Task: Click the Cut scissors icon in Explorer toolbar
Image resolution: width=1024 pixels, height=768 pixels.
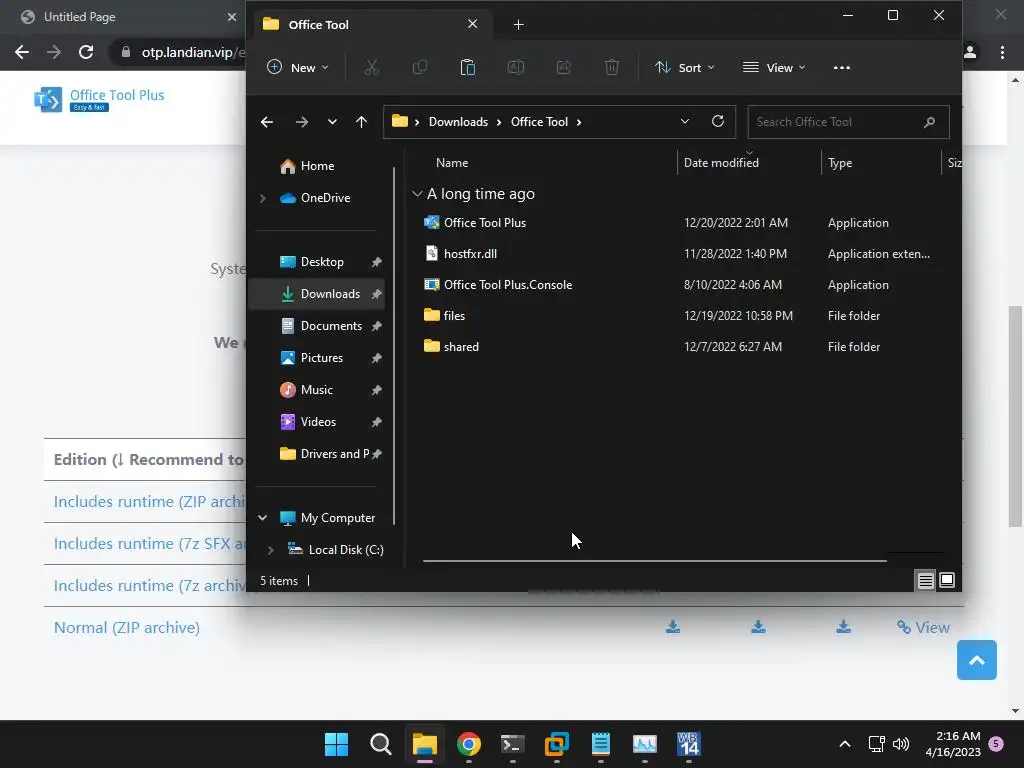Action: click(371, 67)
